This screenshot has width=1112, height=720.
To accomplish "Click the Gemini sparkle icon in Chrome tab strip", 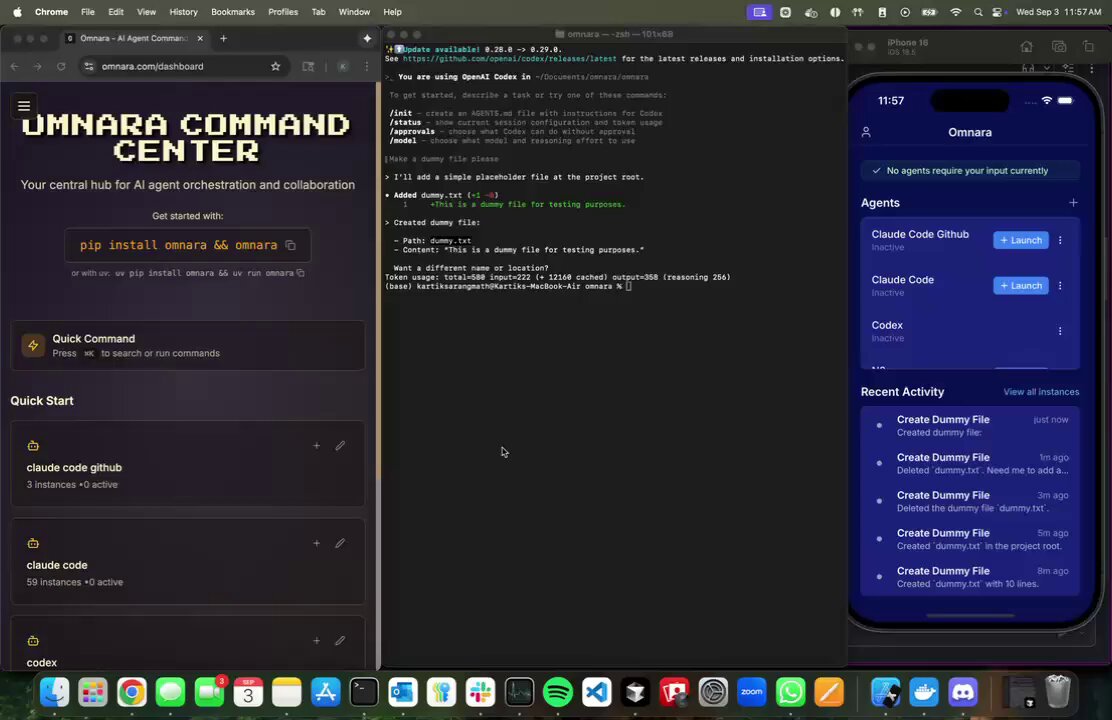I will tap(367, 38).
